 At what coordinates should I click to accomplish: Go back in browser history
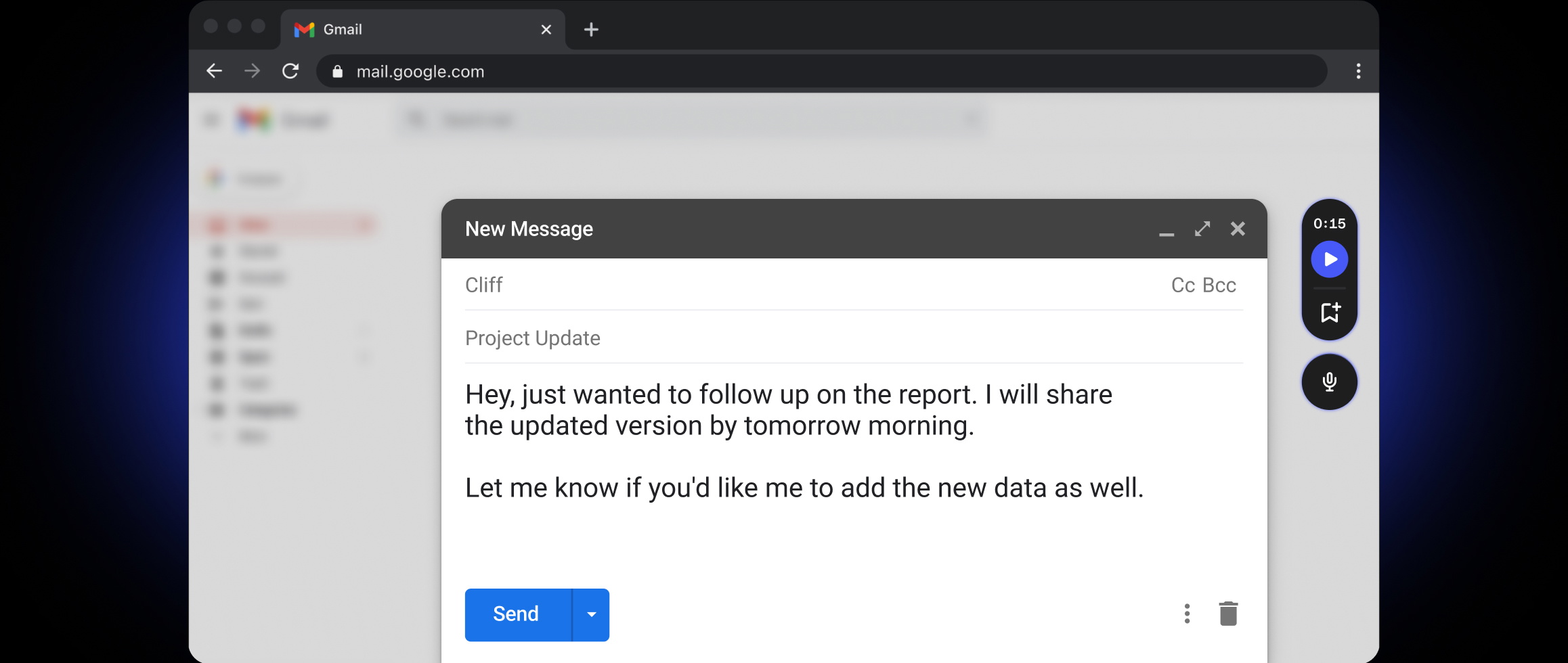point(215,71)
